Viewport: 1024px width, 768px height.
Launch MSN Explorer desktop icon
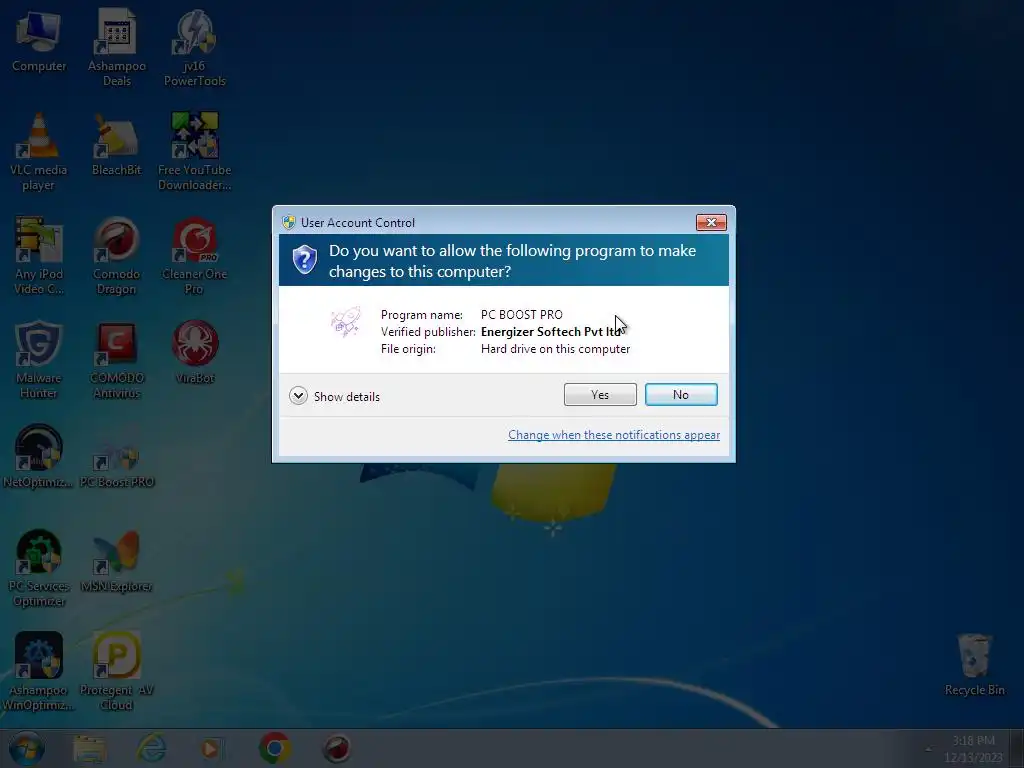pyautogui.click(x=117, y=560)
